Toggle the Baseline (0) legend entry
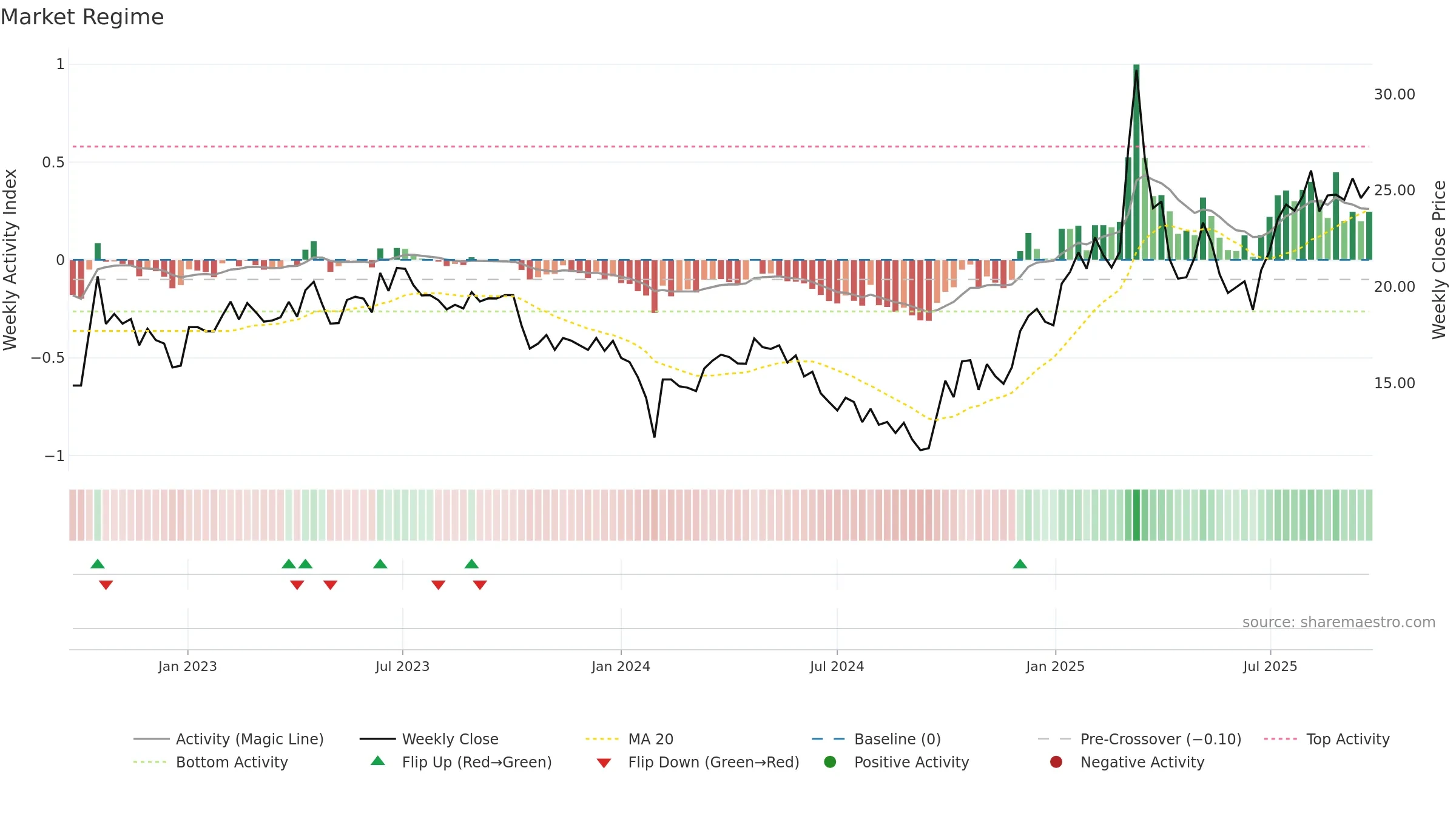The width and height of the screenshot is (1456, 819). click(876, 739)
